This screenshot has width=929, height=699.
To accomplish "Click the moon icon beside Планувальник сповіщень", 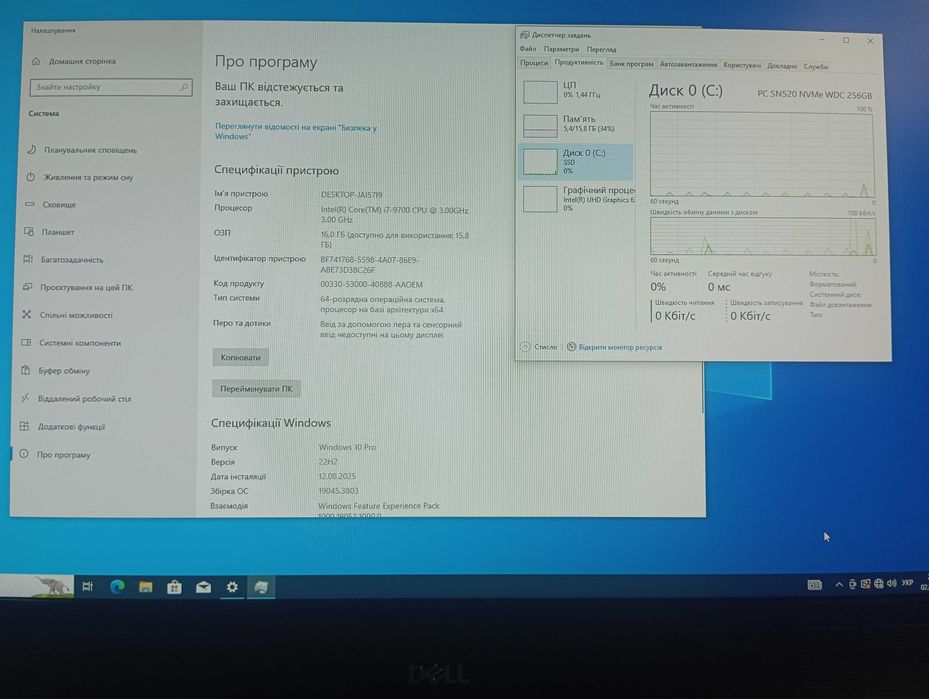I will pos(31,150).
